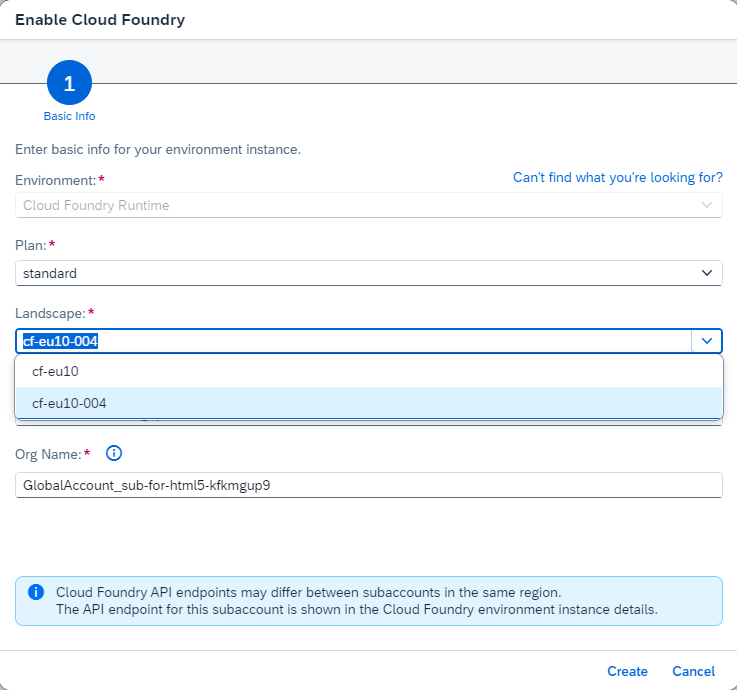Screen dimensions: 737x690
Task: Click the step 1 wizard circle
Action: click(x=70, y=83)
